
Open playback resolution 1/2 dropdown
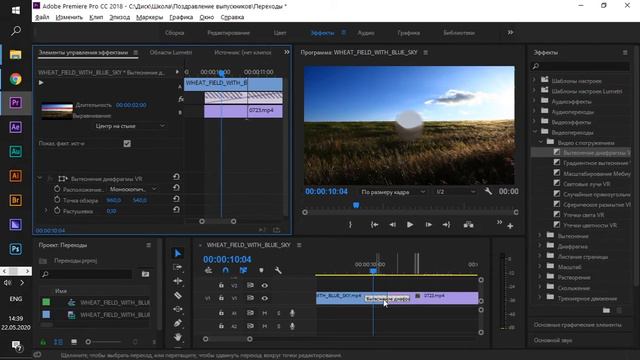point(456,192)
